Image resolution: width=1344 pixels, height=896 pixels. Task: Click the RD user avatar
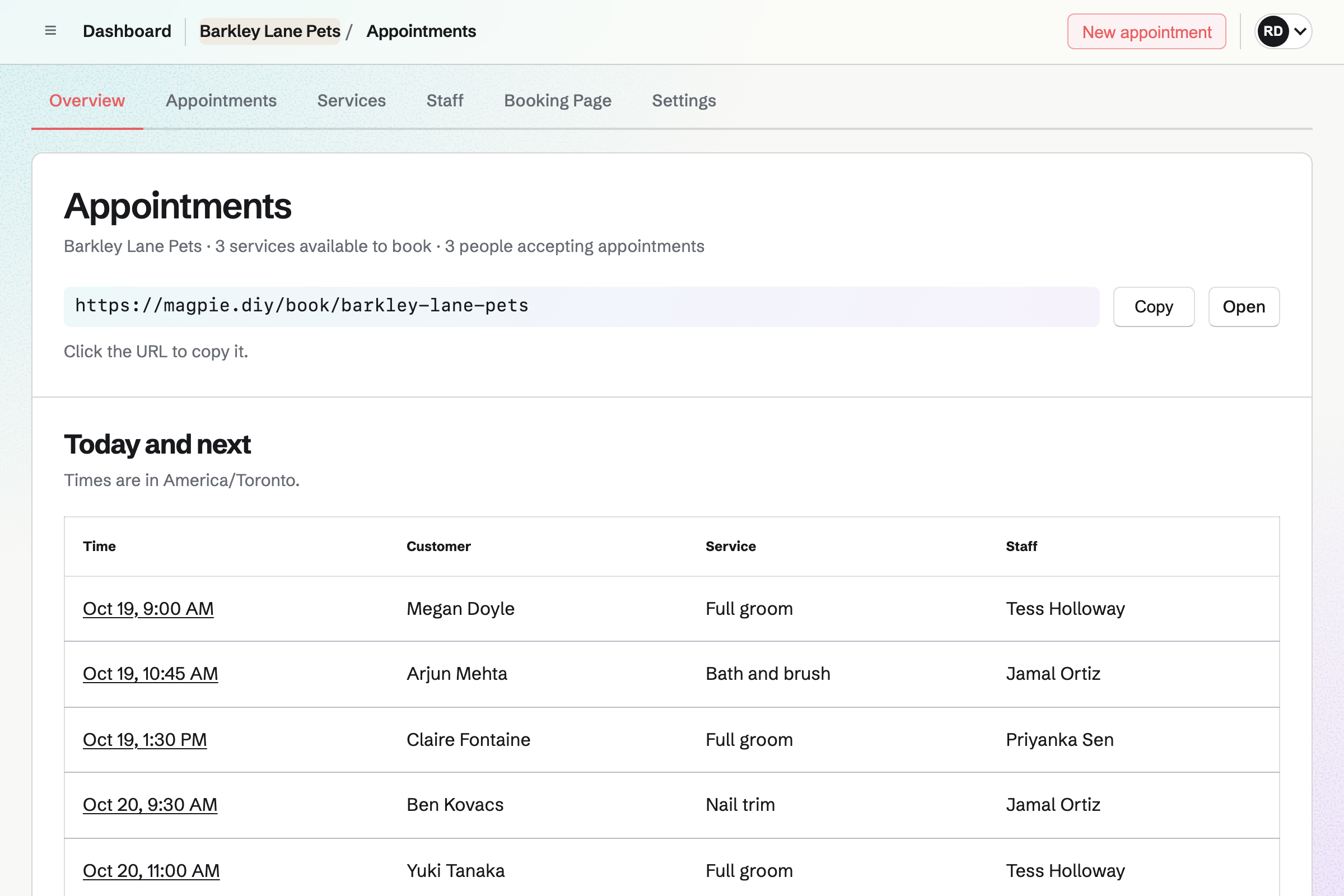point(1272,31)
